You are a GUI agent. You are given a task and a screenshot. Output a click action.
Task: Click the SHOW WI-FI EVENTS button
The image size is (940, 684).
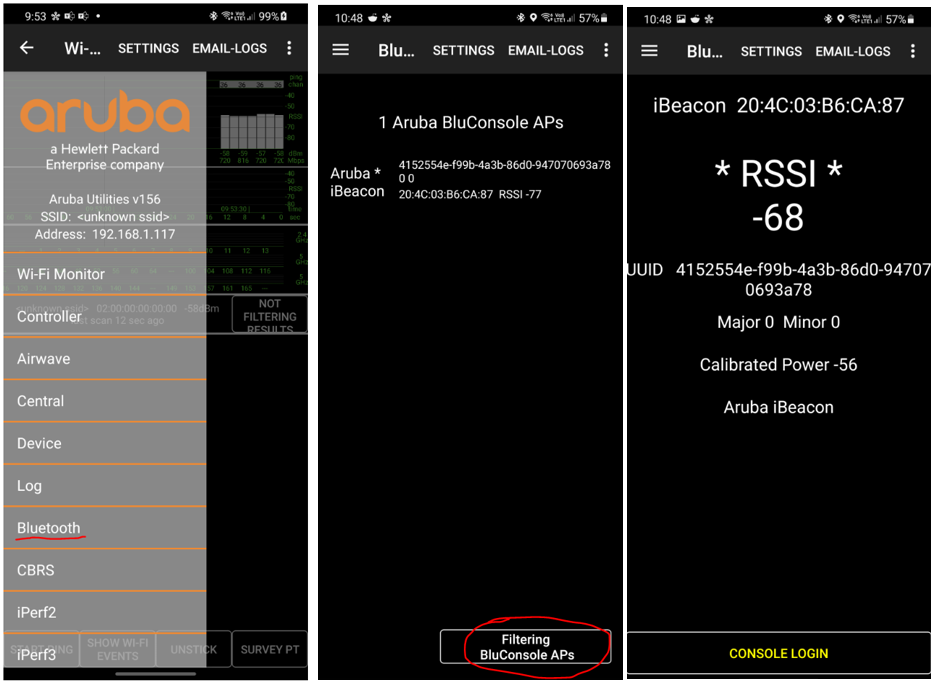coord(117,649)
